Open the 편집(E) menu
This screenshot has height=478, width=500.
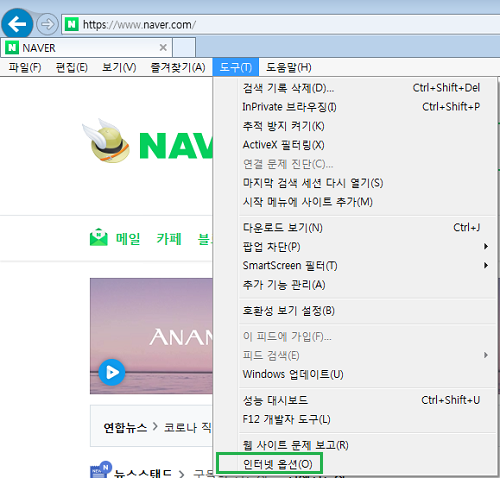click(x=71, y=68)
